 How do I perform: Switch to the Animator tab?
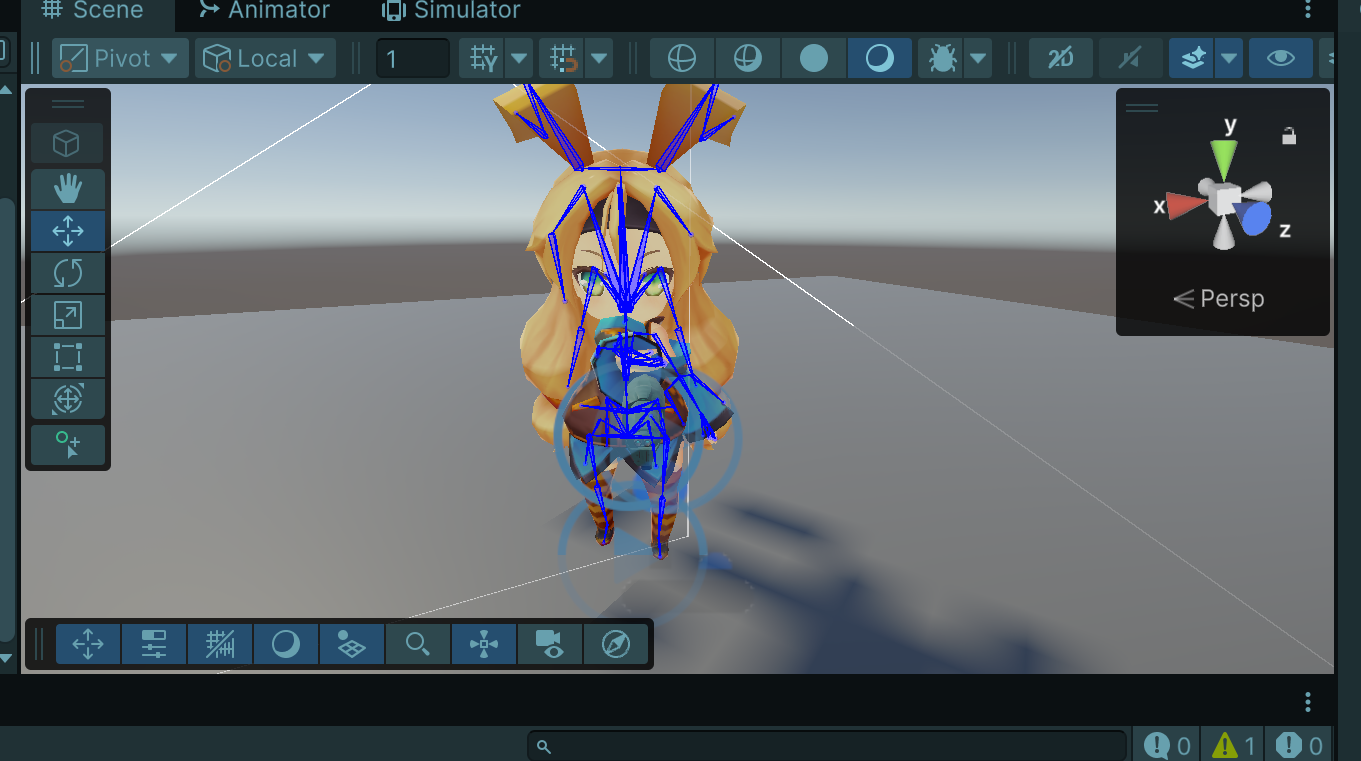pyautogui.click(x=264, y=11)
